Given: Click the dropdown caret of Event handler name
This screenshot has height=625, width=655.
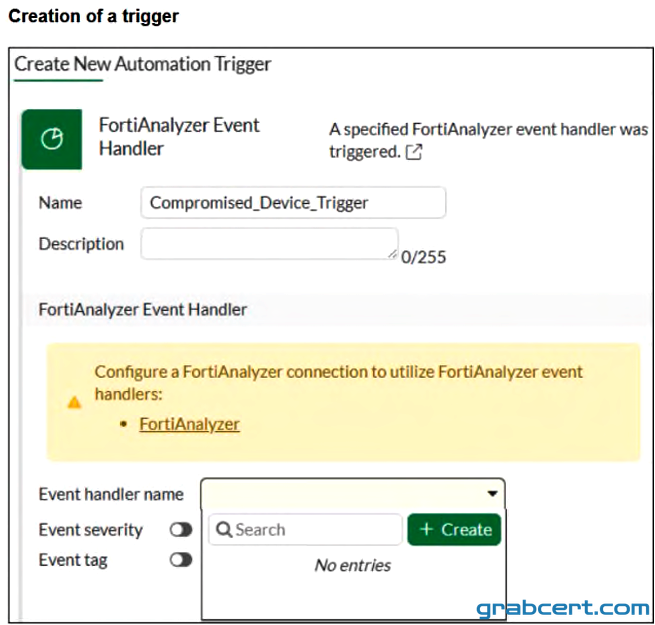Looking at the screenshot, I should 493,494.
